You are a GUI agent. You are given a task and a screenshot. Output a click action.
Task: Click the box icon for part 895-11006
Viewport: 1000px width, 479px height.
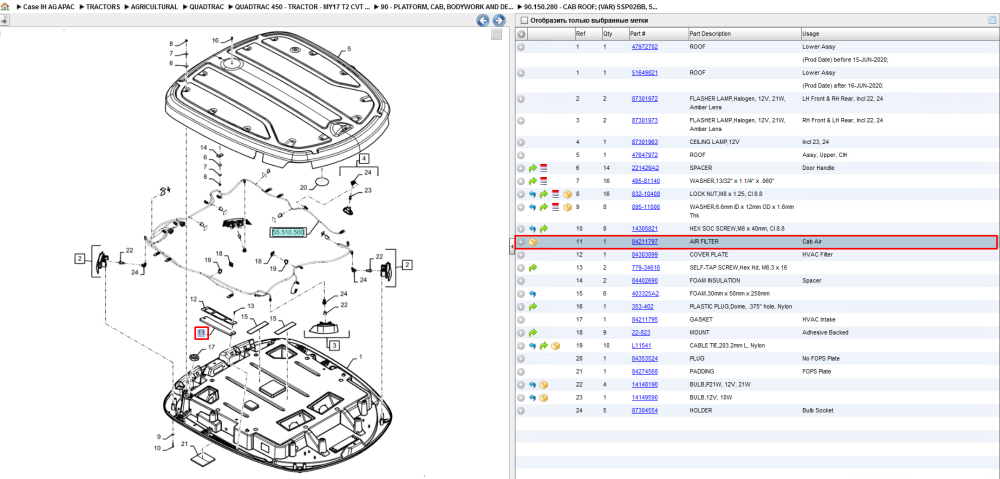tap(566, 207)
